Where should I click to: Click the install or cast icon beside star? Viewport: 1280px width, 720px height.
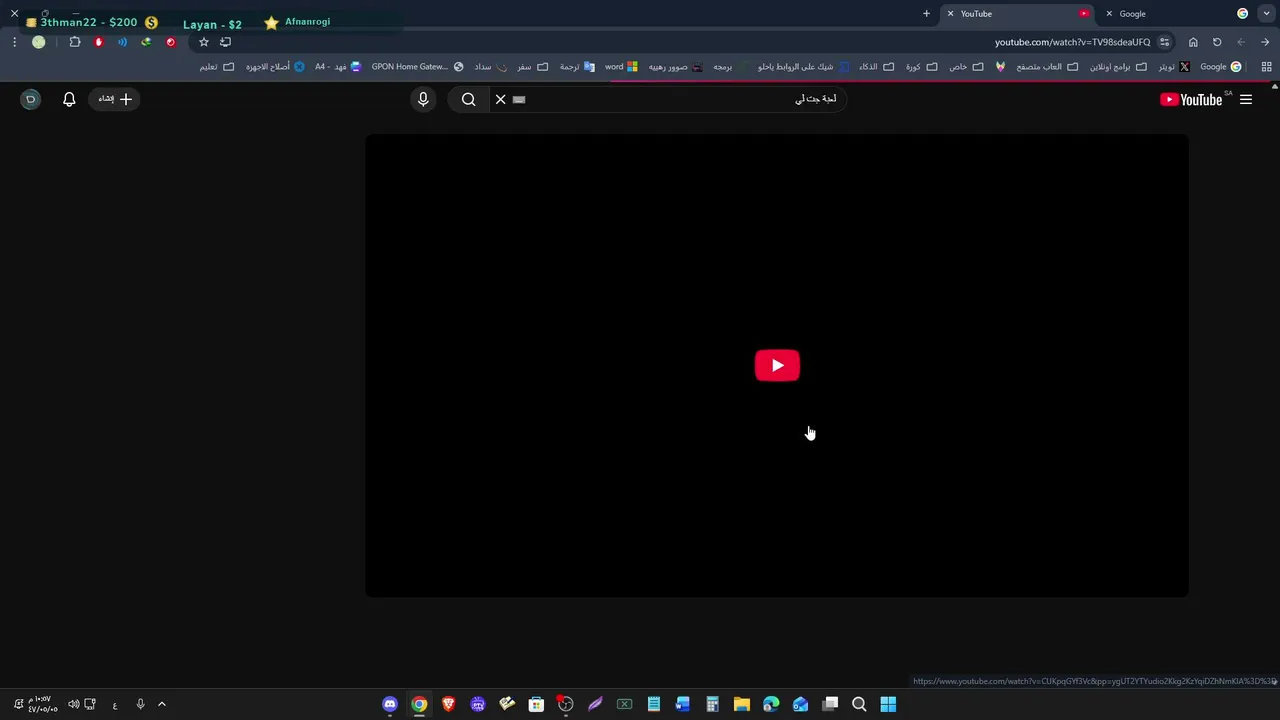(225, 42)
